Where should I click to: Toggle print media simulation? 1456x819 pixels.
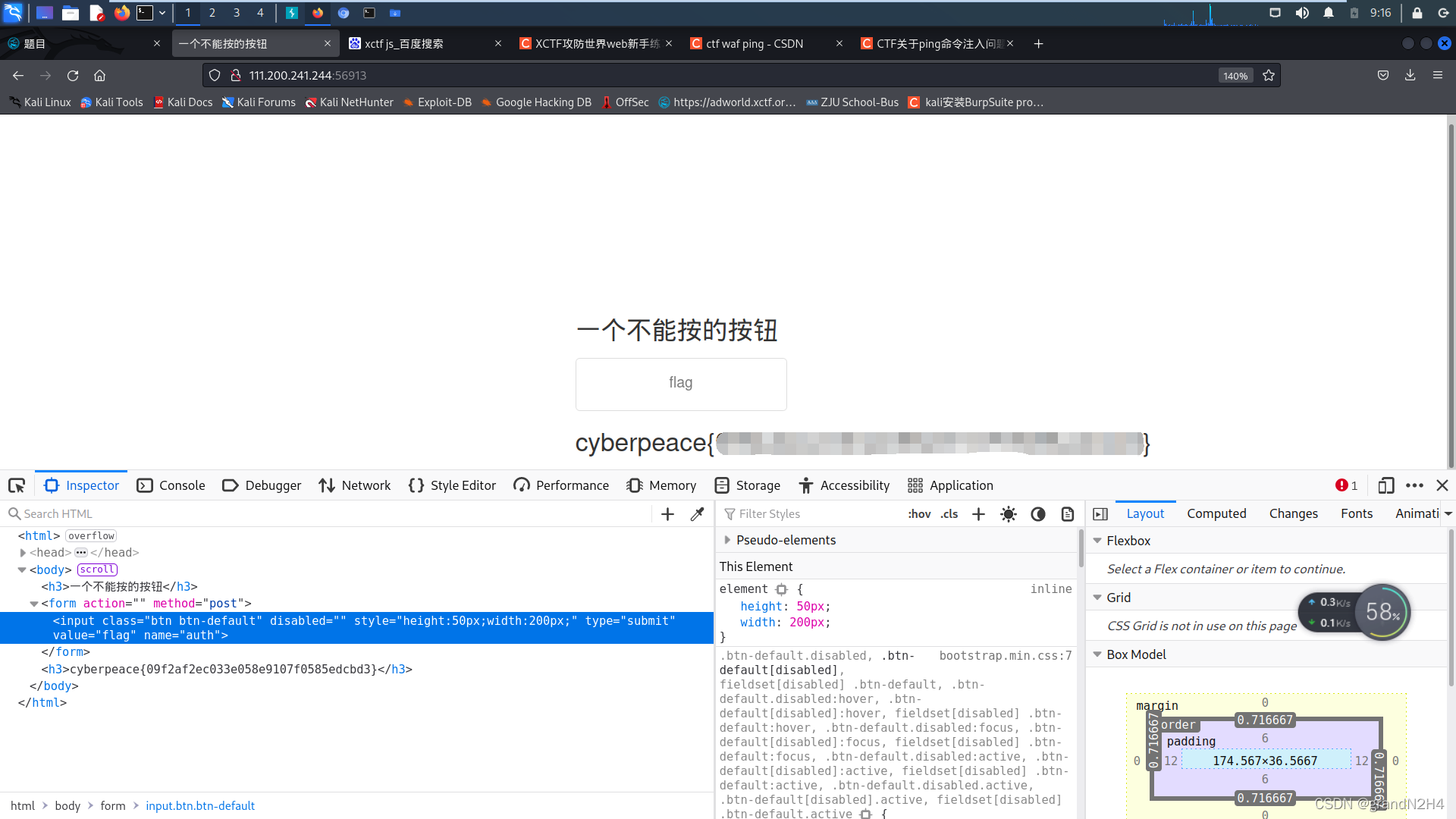pyautogui.click(x=1067, y=514)
